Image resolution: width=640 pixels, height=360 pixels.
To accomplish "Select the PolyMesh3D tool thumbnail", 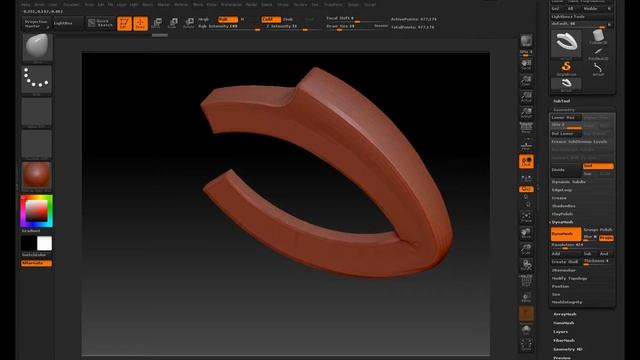I will pyautogui.click(x=598, y=53).
